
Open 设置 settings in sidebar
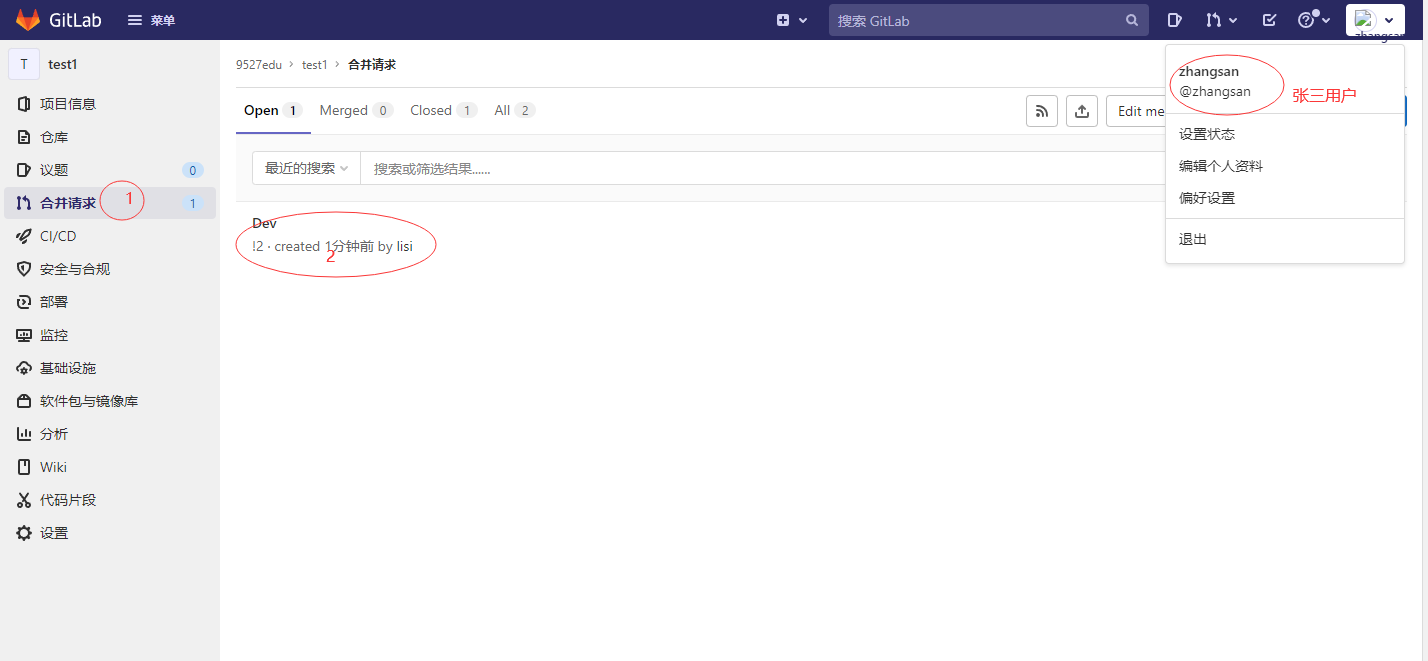[110, 533]
